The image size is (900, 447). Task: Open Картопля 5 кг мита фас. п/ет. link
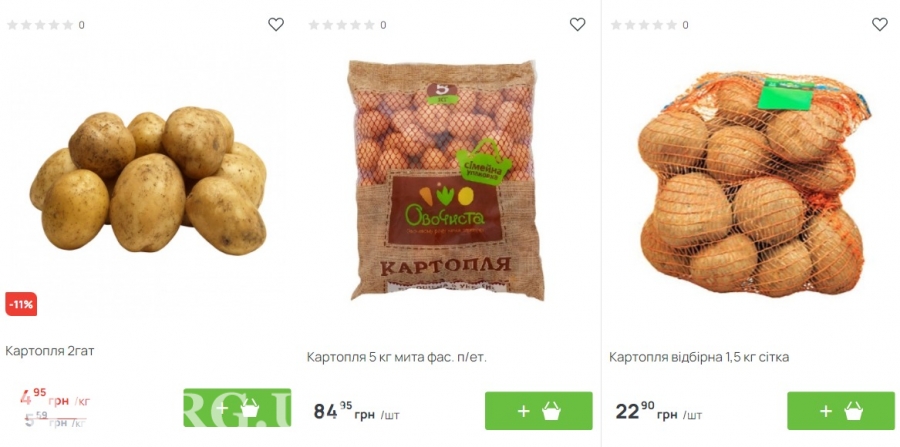pos(397,357)
